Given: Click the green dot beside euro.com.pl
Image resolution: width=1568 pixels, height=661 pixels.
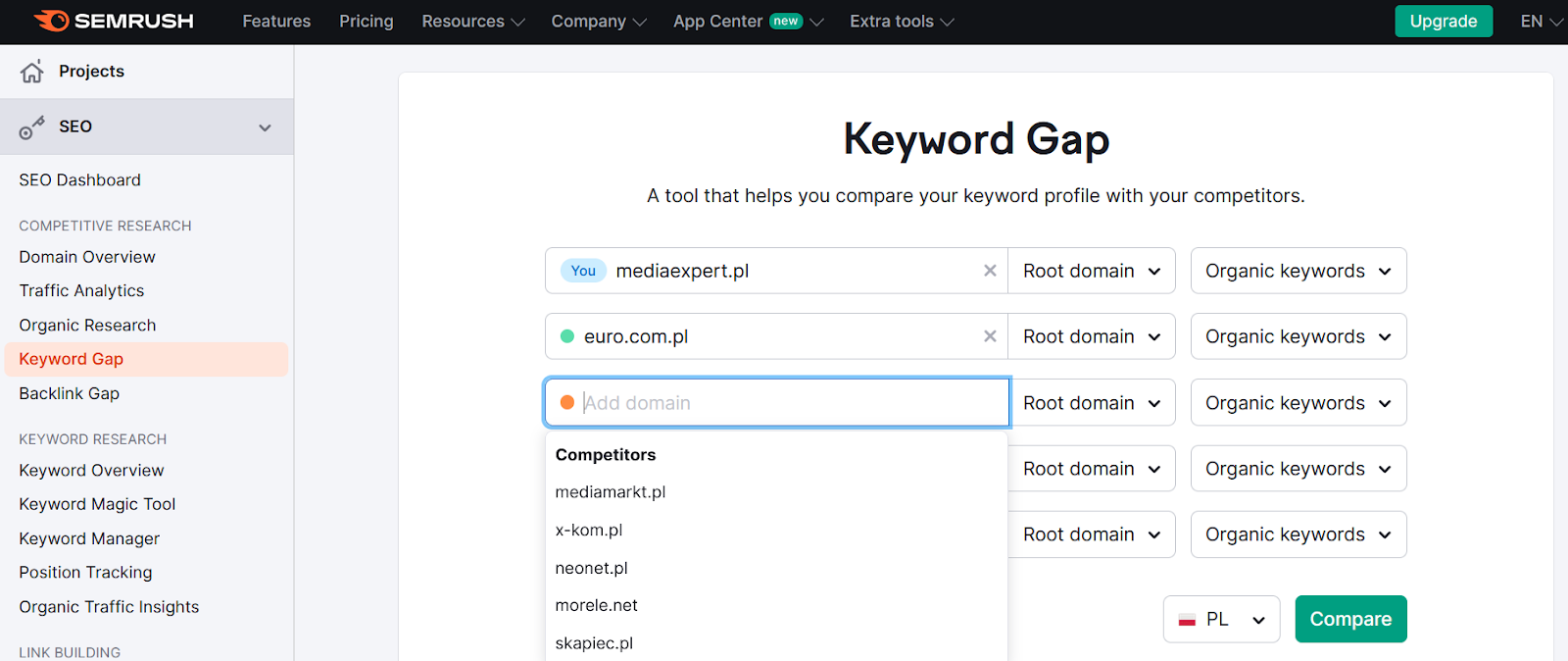Looking at the screenshot, I should pyautogui.click(x=566, y=336).
